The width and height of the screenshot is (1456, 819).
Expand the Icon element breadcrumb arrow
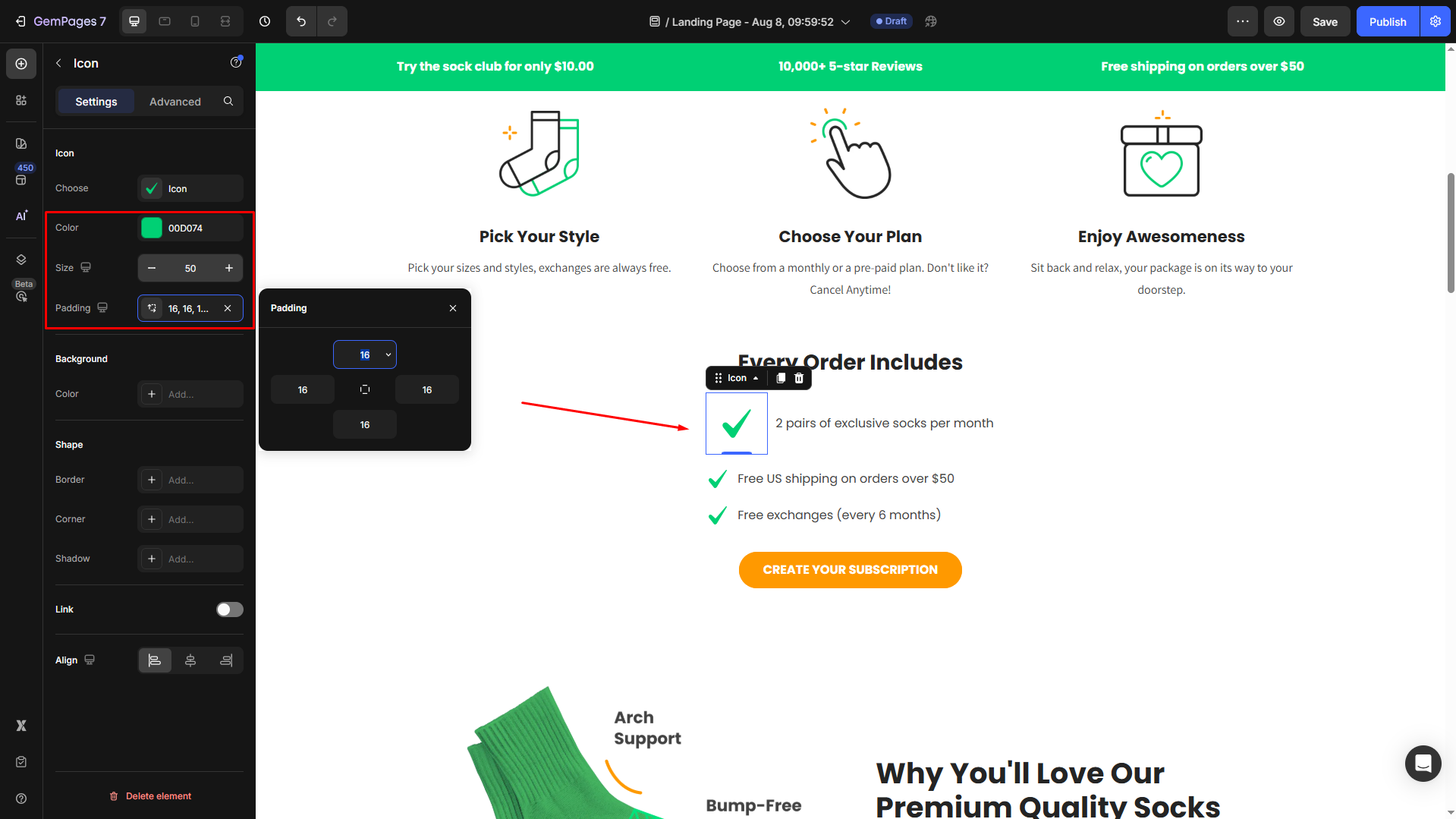tap(756, 378)
